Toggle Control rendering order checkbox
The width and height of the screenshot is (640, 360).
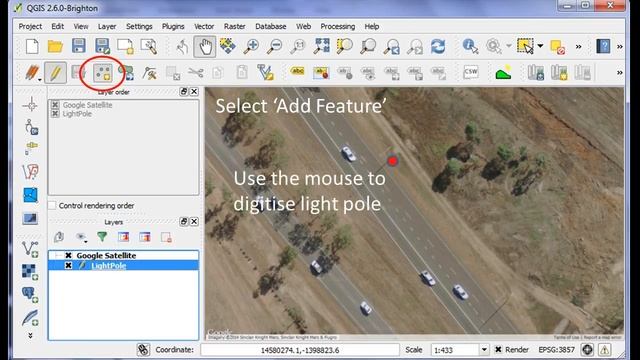52,205
